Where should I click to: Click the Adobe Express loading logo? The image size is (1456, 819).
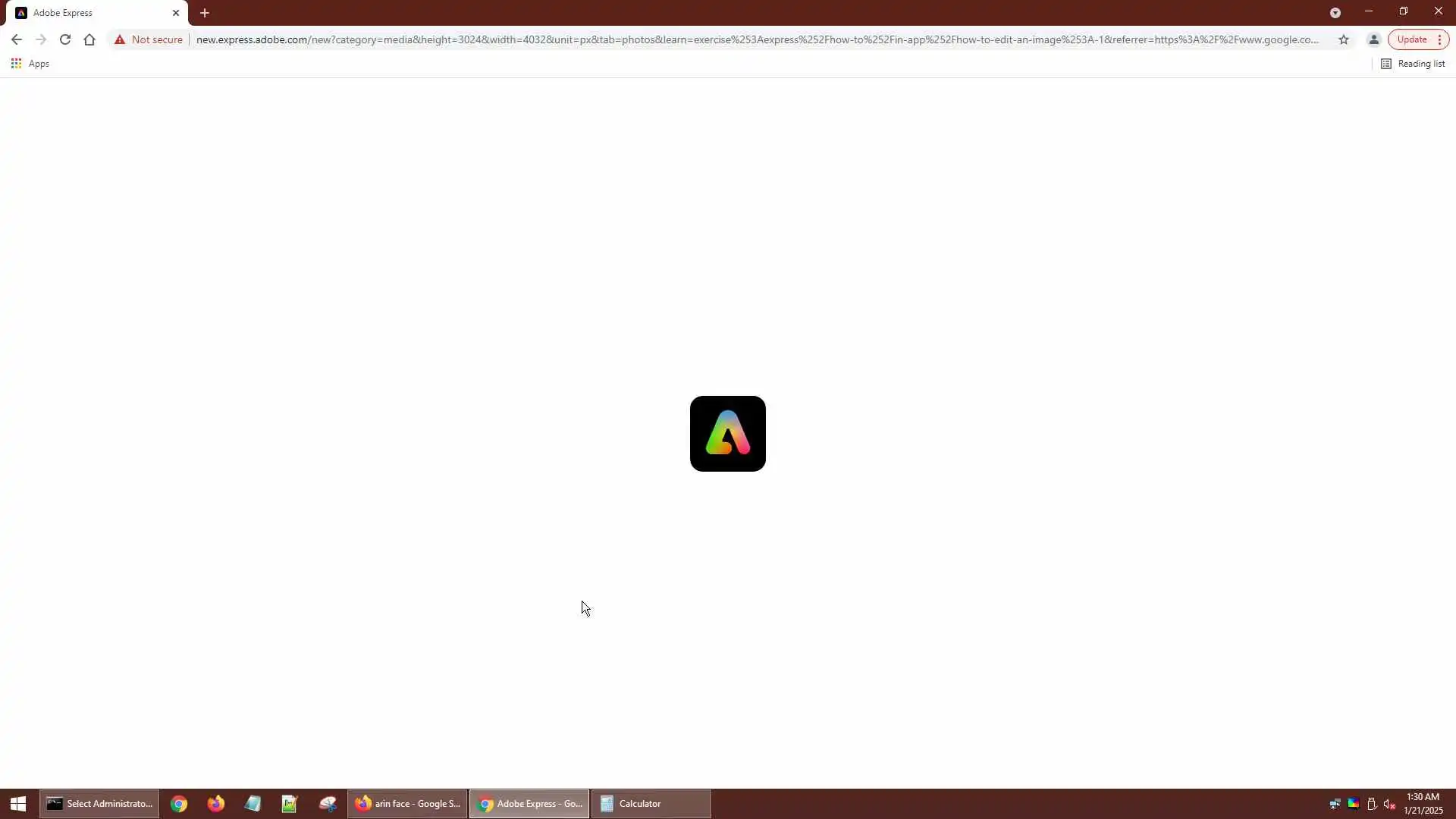727,434
